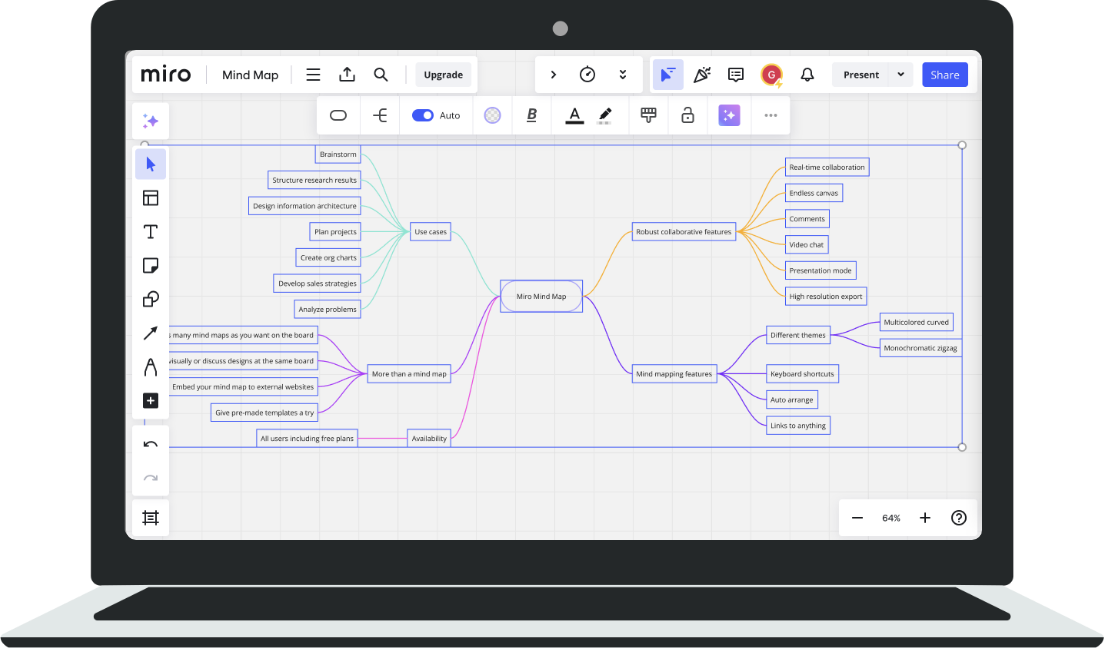Click the Mind Map board title
The width and height of the screenshot is (1104, 648).
point(250,75)
